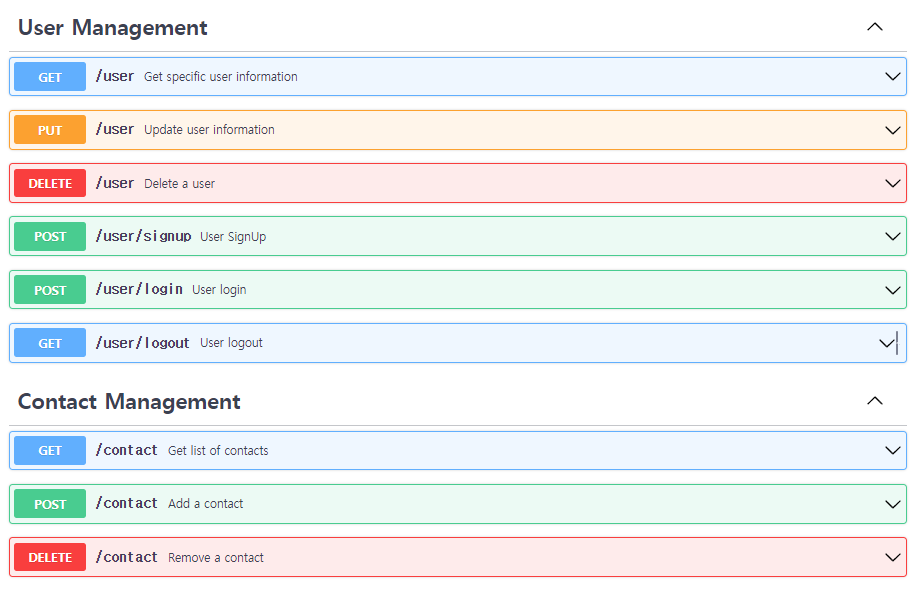
Task: Collapse the Contact Management section chevron
Action: pyautogui.click(x=874, y=401)
